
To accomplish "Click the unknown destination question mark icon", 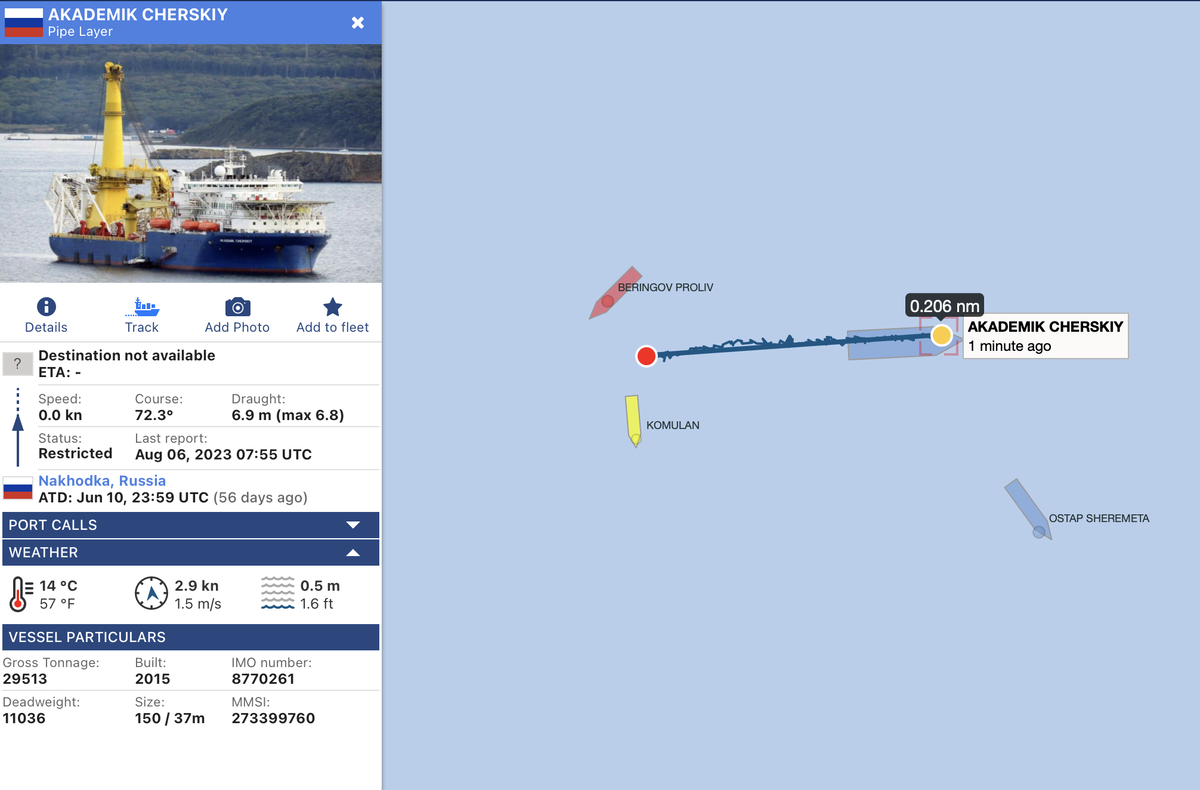I will coord(17,364).
